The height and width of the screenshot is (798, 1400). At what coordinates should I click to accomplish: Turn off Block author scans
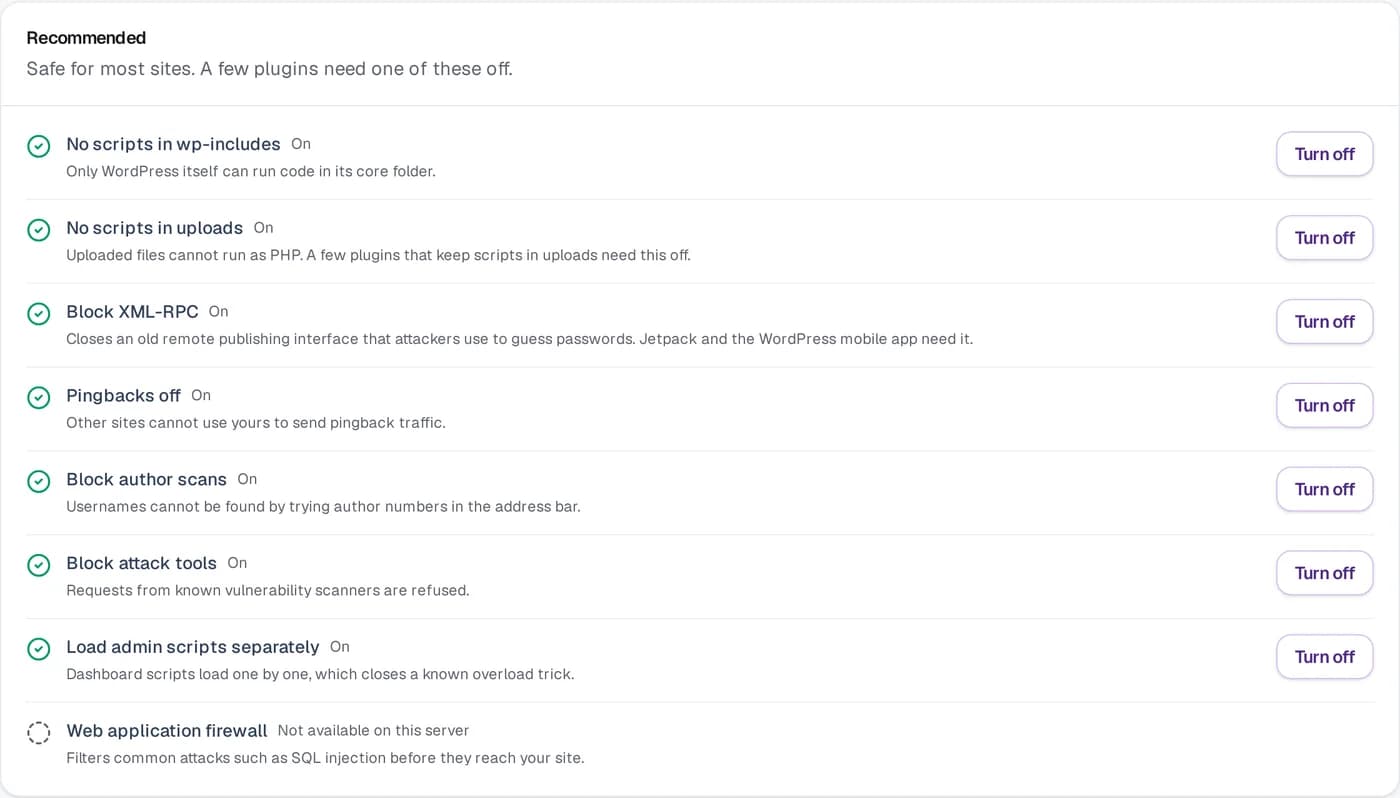pyautogui.click(x=1324, y=489)
